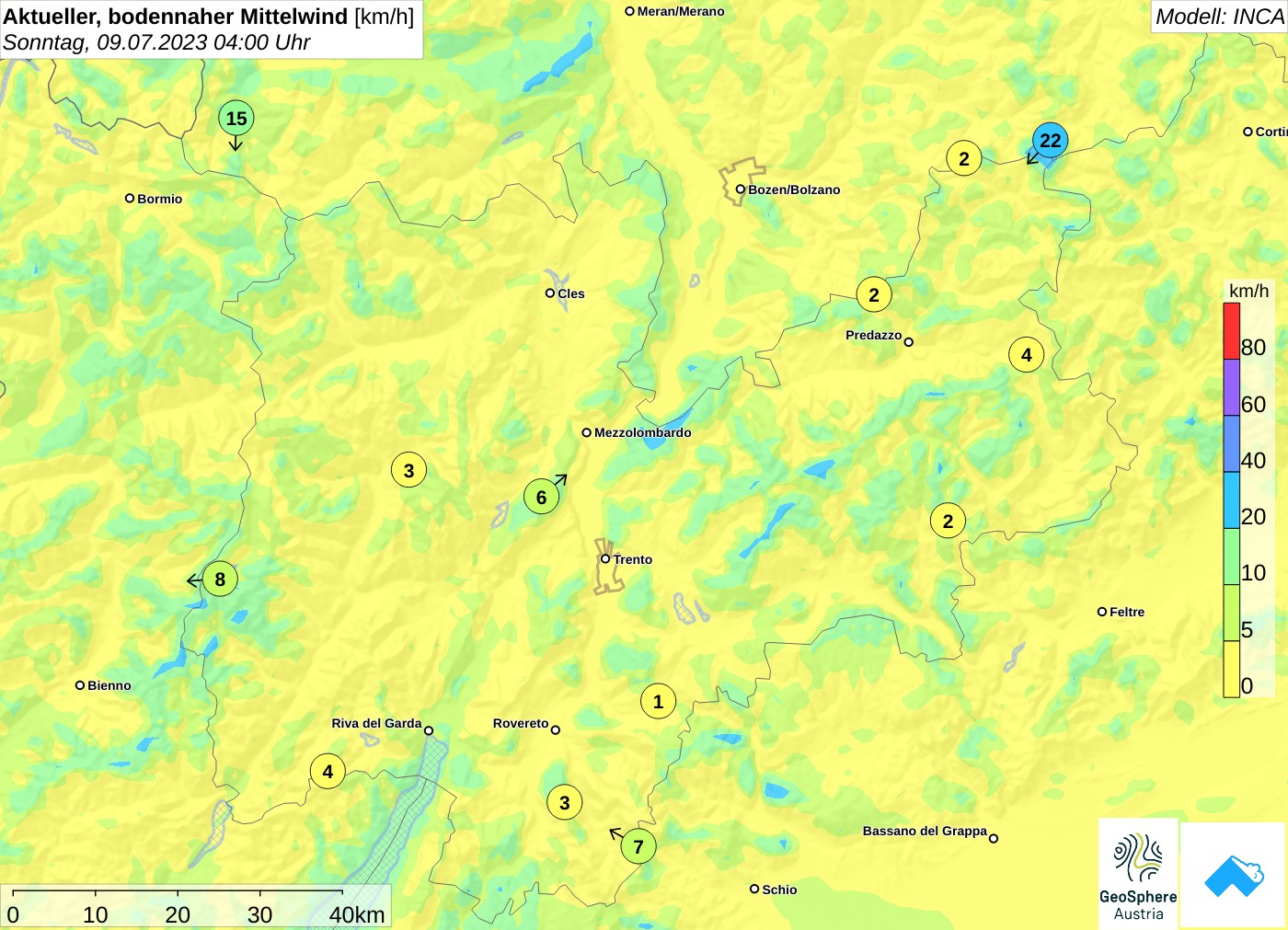Select wind marker 3 south of Rovereto
This screenshot has width=1288, height=930.
coord(565,803)
